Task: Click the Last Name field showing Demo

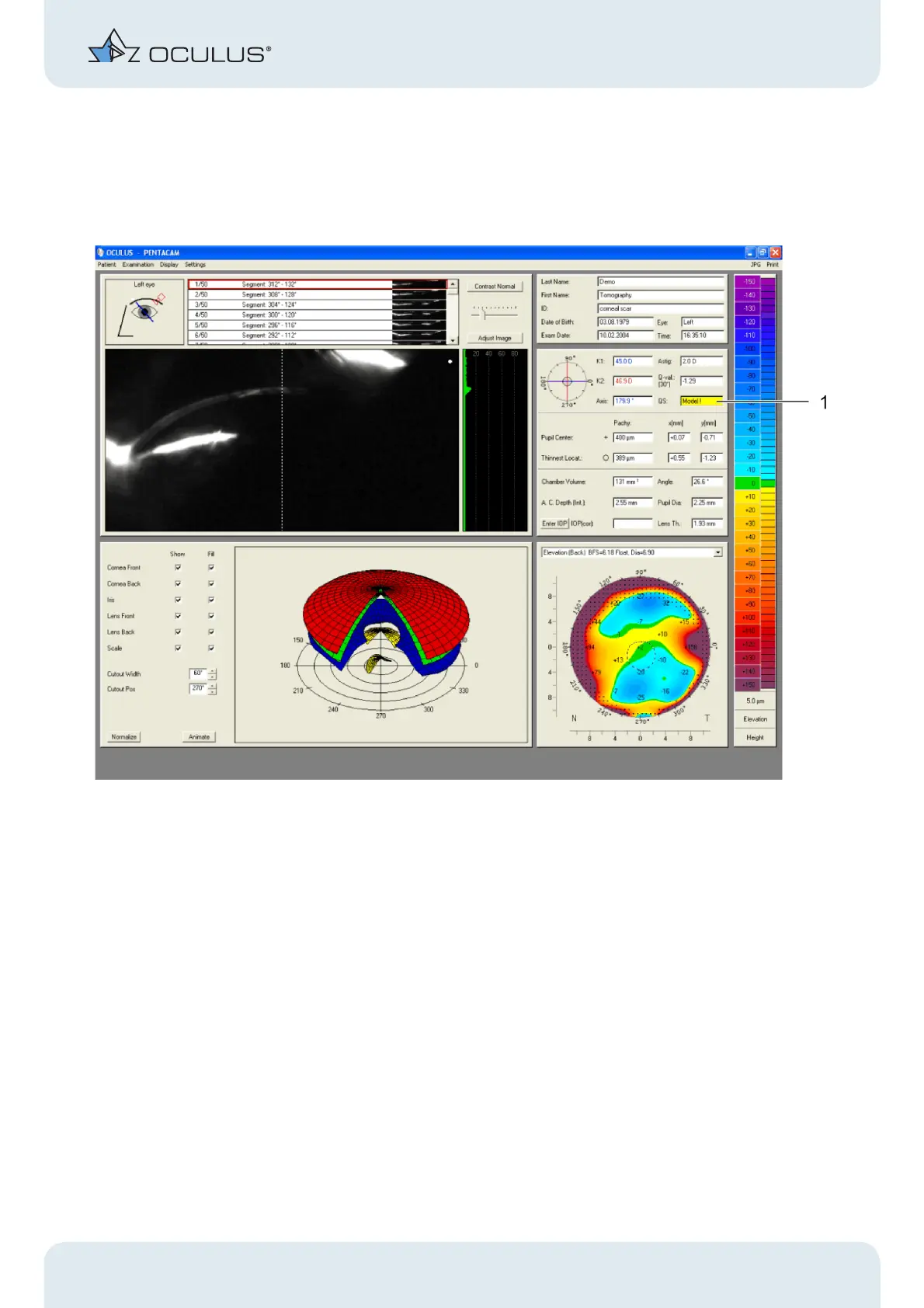Action: [x=660, y=282]
